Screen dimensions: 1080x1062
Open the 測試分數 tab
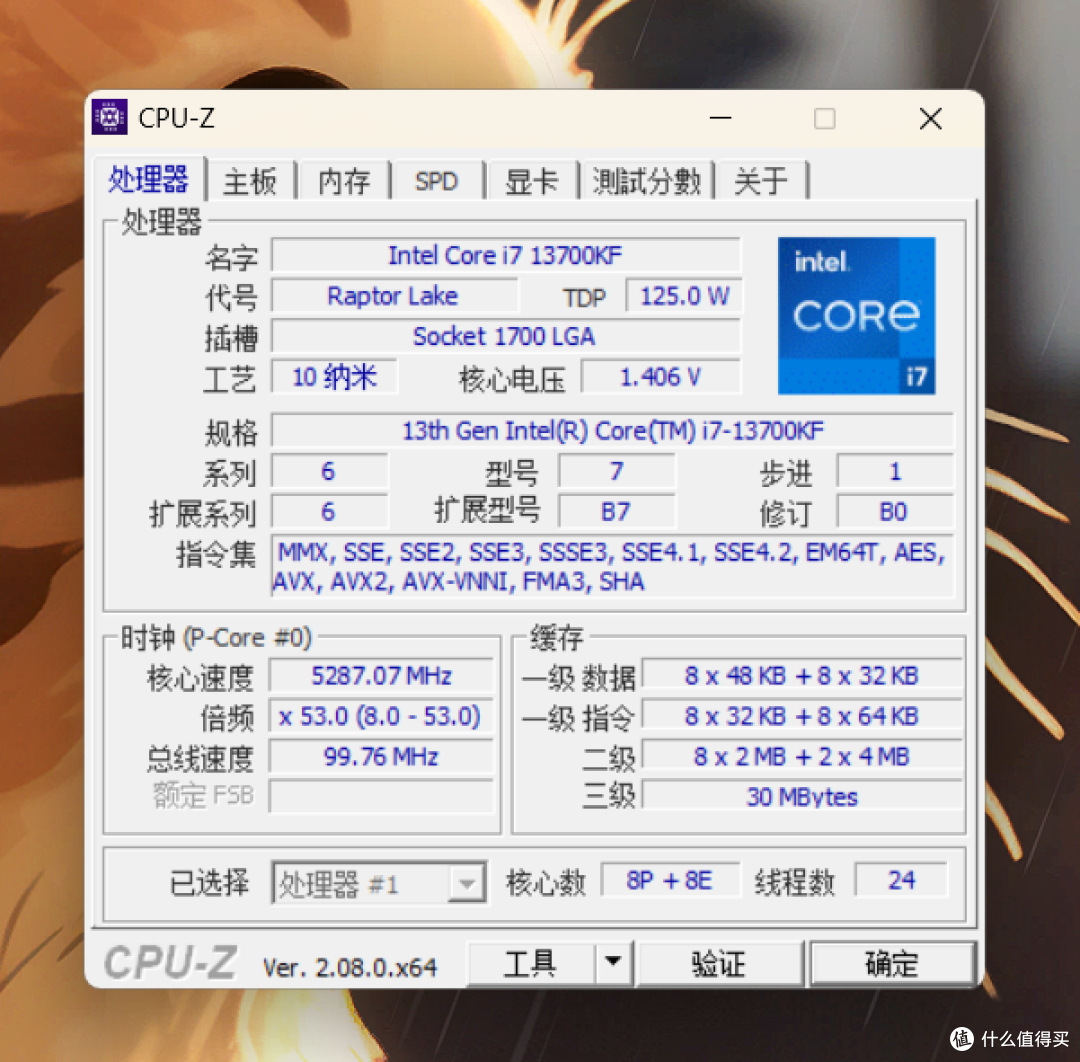(x=646, y=181)
